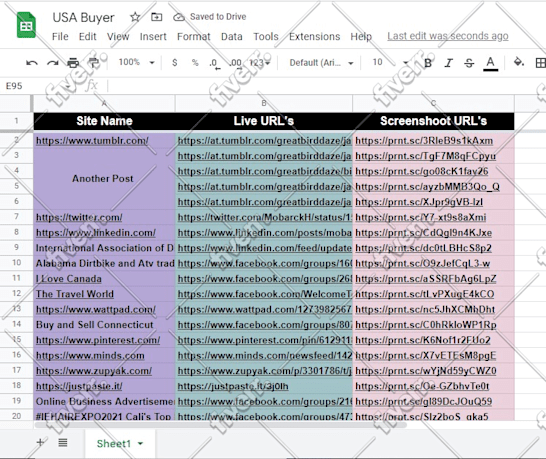Image resolution: width=546 pixels, height=459 pixels.
Task: Click the horizontal scrollbar
Action: coord(220,425)
